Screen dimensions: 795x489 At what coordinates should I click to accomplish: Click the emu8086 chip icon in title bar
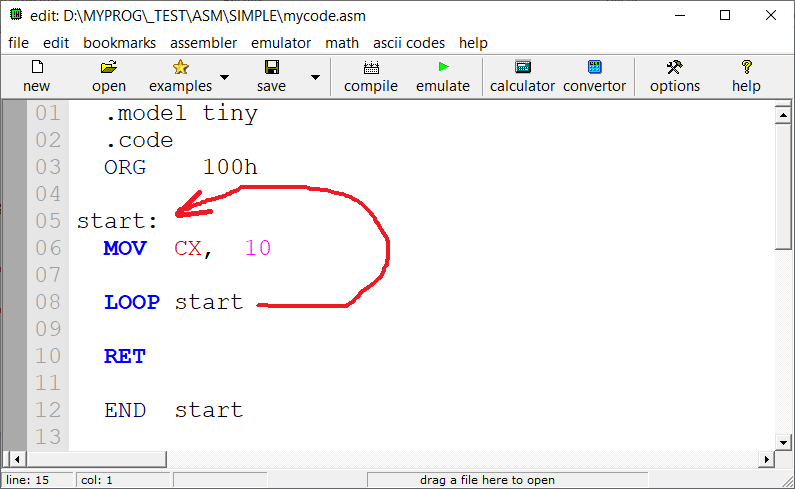tap(16, 15)
